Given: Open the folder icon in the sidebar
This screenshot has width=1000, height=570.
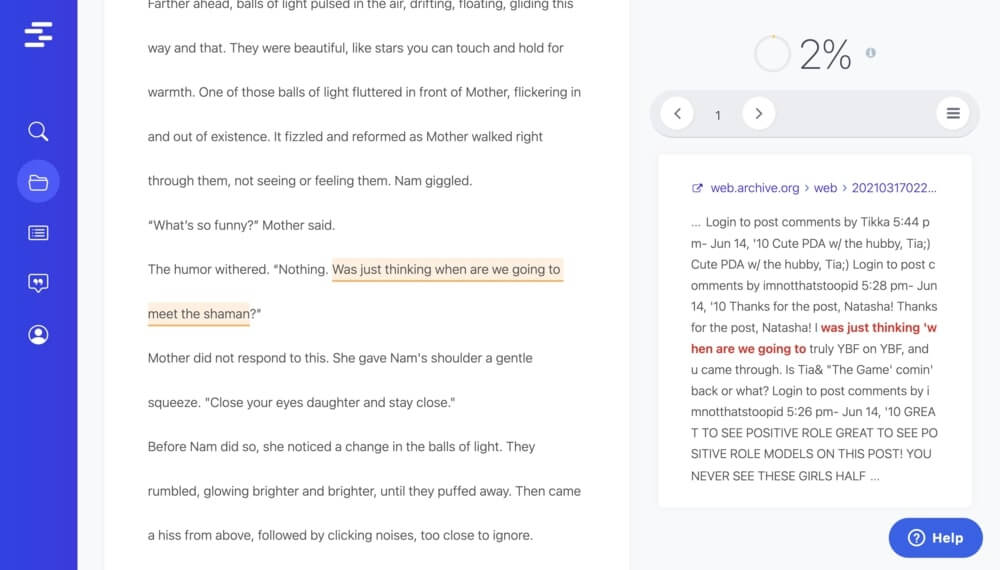Looking at the screenshot, I should point(38,182).
